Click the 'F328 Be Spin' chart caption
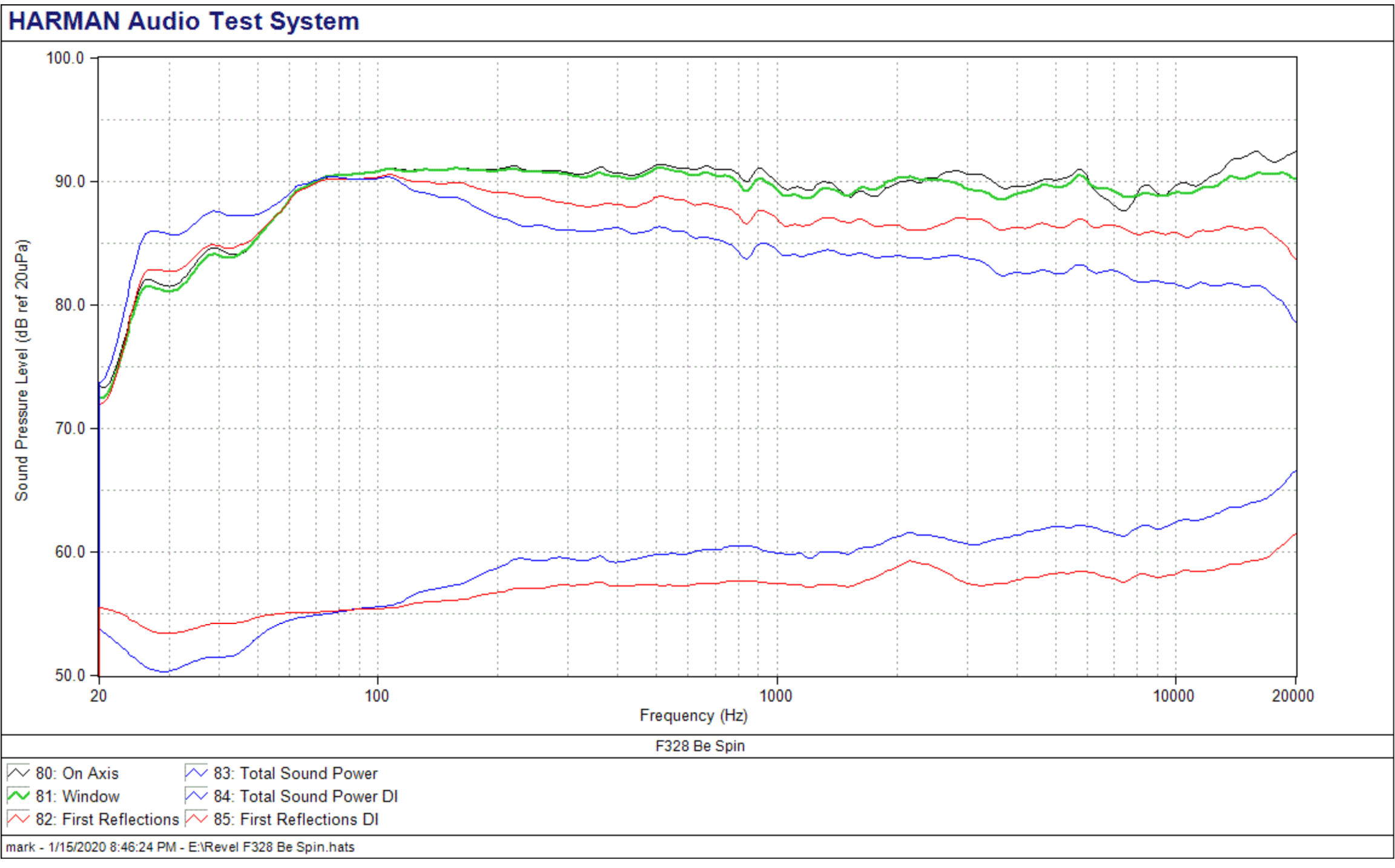This screenshot has width=1395, height=868. (x=699, y=746)
